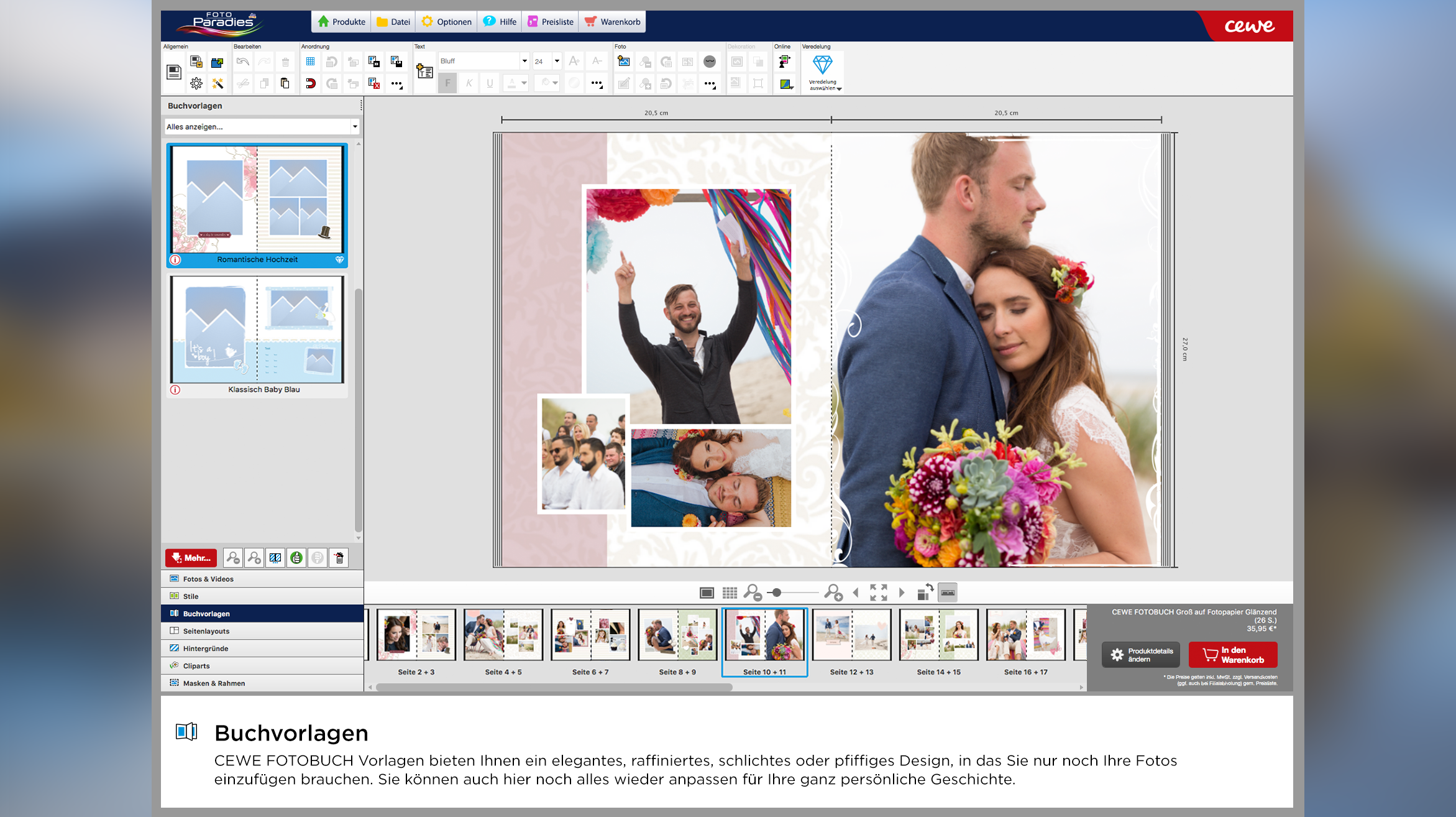
Task: Click the add text box icon
Action: click(x=424, y=72)
